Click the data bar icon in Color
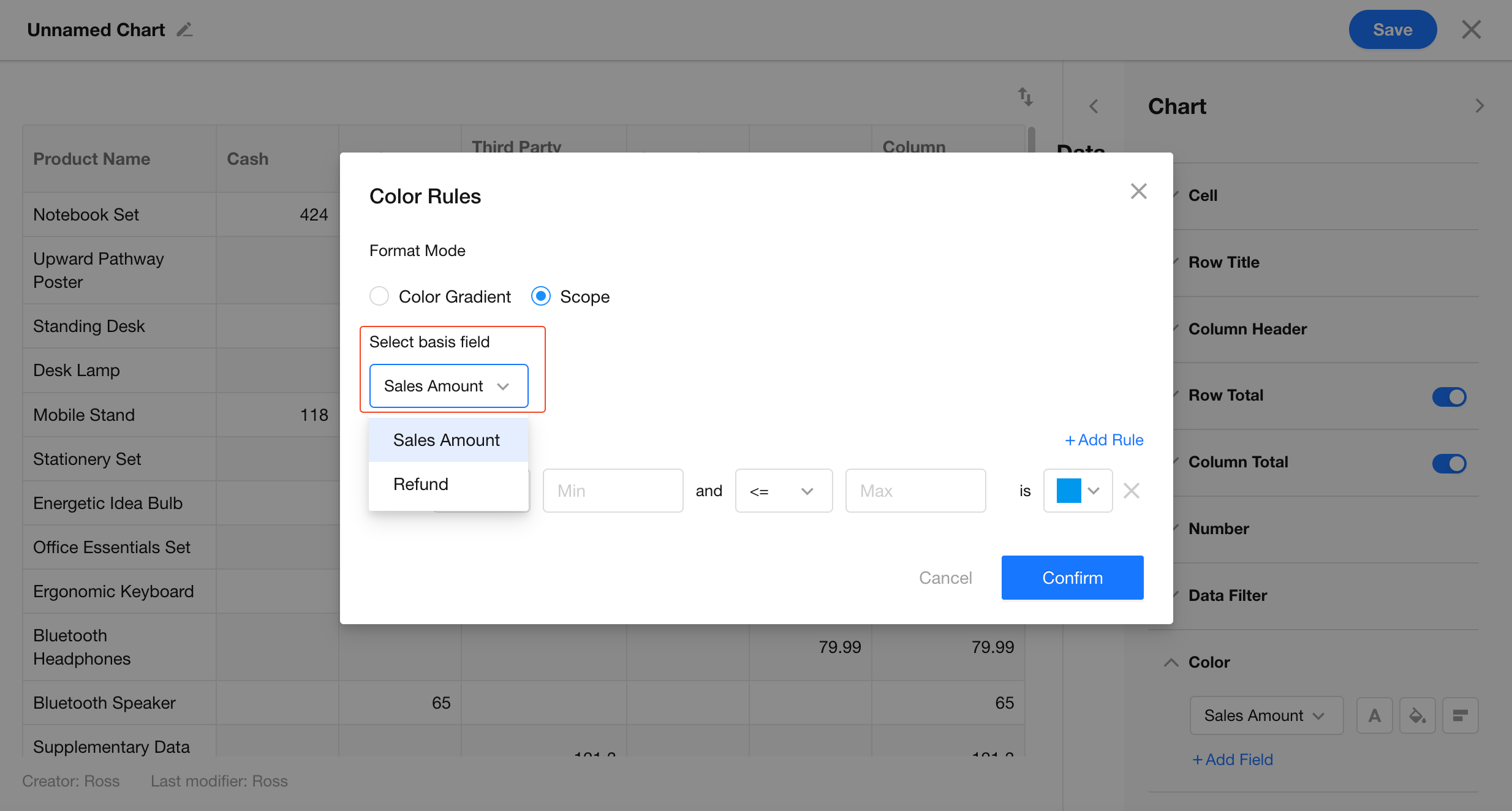The width and height of the screenshot is (1512, 811). click(x=1460, y=715)
